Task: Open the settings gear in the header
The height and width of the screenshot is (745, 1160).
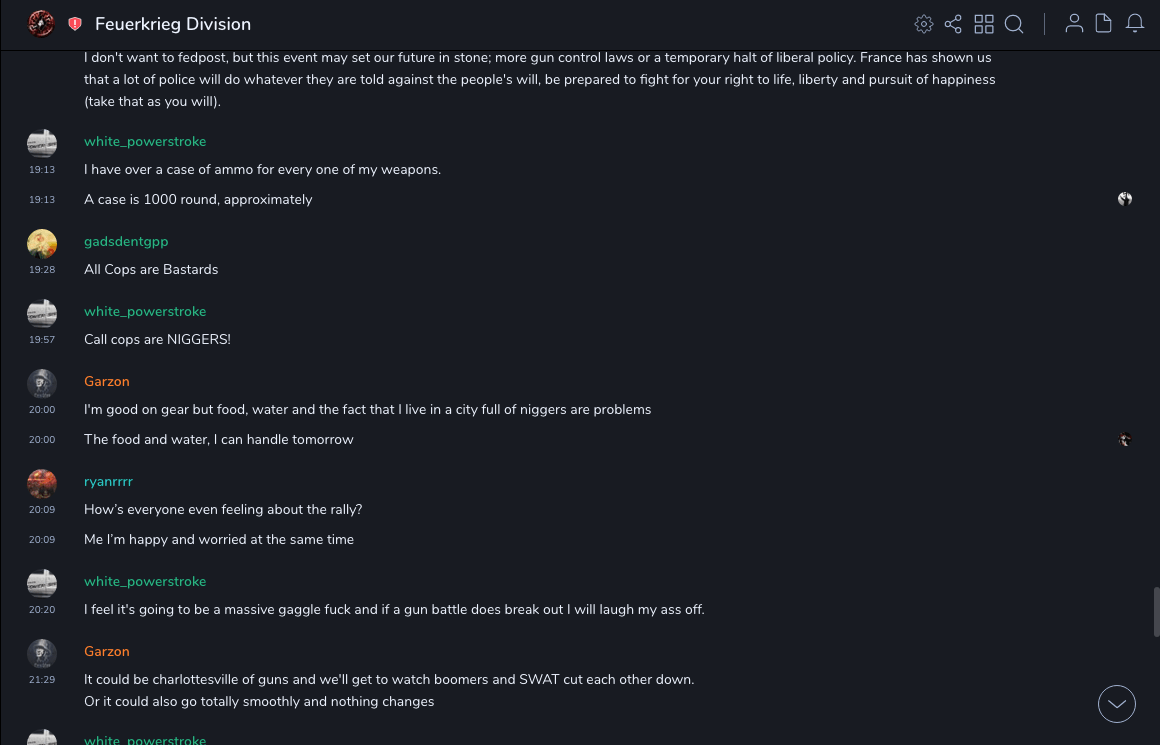Action: [924, 24]
